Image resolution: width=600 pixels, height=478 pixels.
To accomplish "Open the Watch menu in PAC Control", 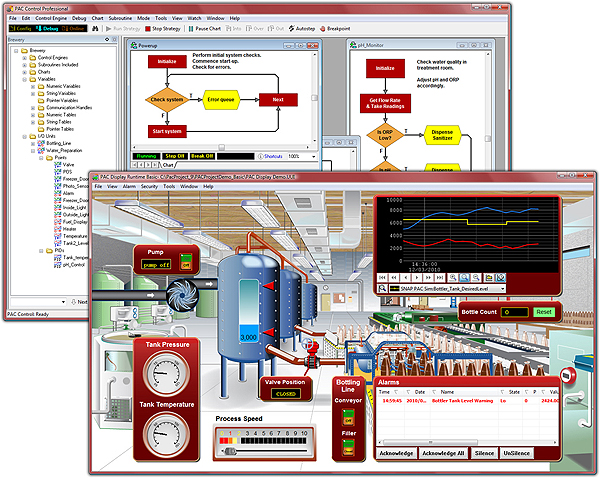I will click(x=194, y=18).
